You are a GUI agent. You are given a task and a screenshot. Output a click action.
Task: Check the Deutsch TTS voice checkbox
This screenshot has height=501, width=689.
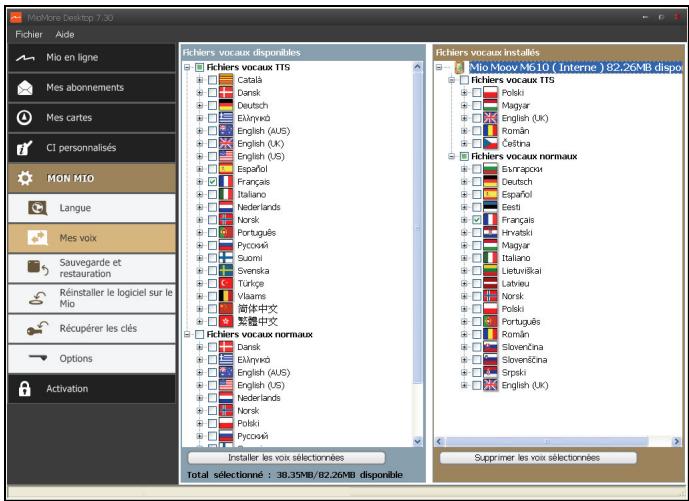(213, 105)
